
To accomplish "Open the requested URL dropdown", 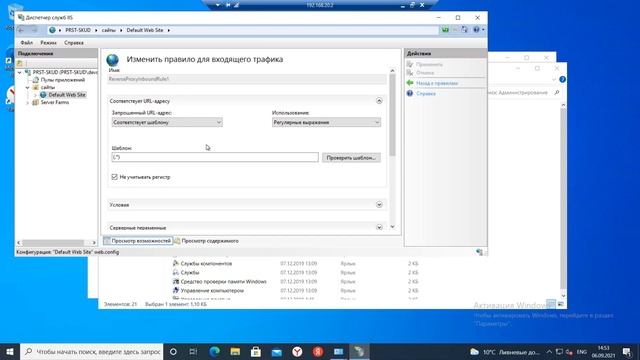I will click(167, 122).
